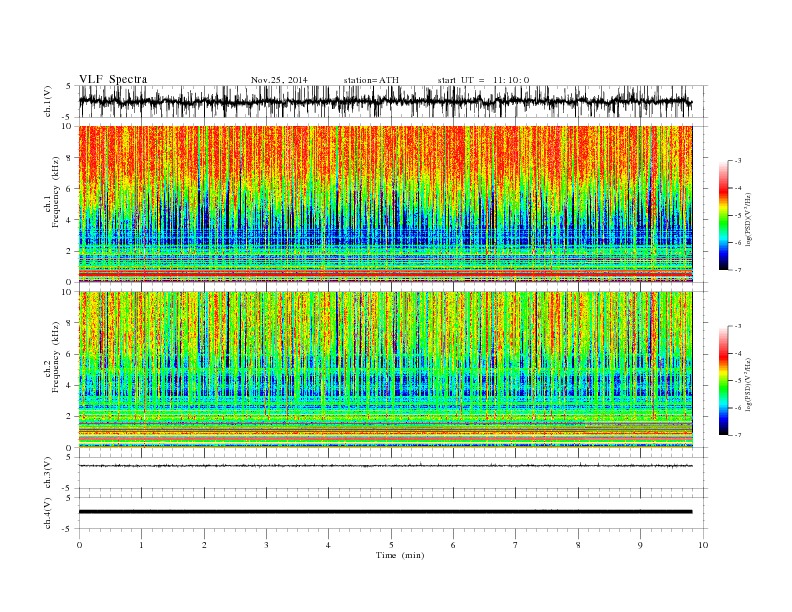Viewport: 792px width, 612px height.
Task: Click the "ch.1(V)" waveform axis label
Action: coord(48,103)
